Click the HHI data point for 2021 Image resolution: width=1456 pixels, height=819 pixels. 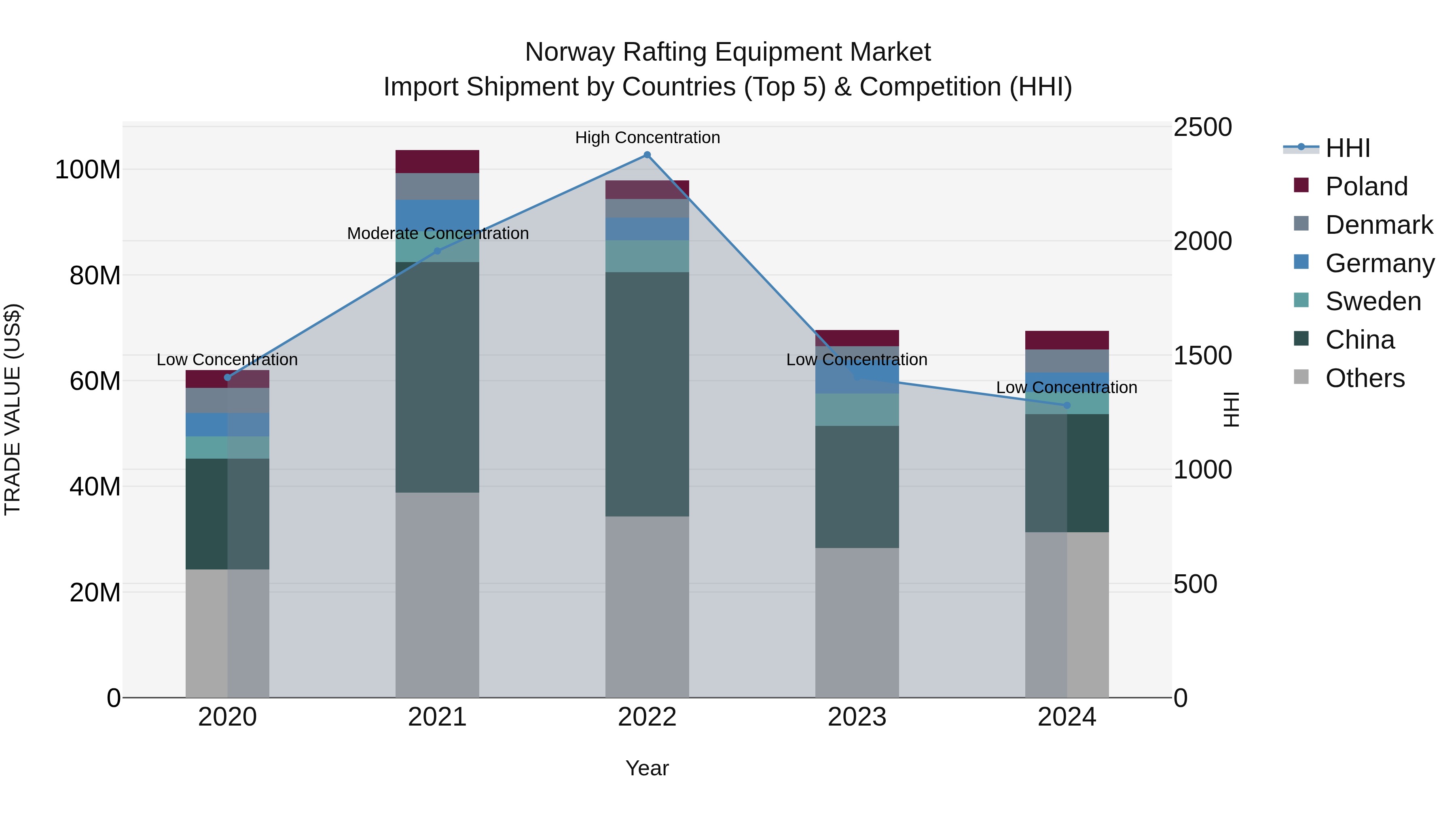[x=437, y=251]
